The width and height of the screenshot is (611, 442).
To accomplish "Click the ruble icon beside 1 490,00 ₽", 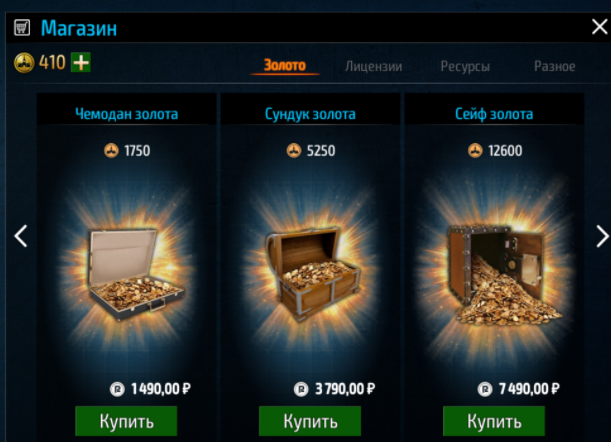I will [x=117, y=389].
